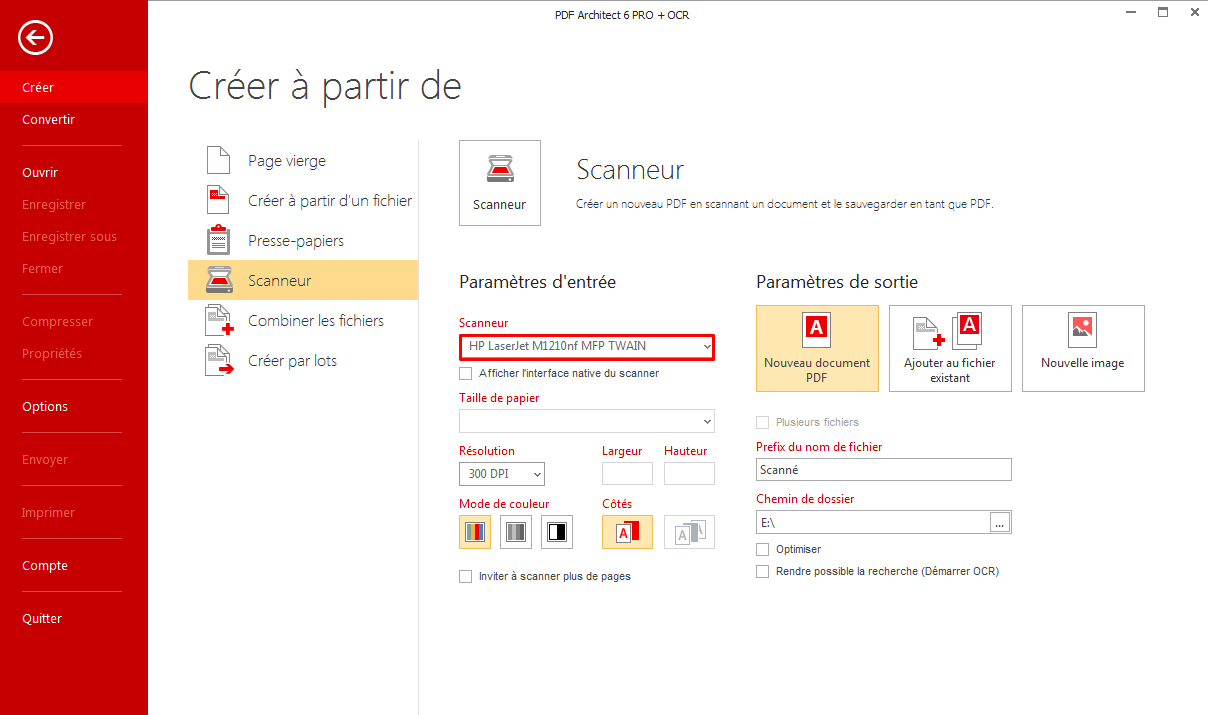Click the Combiner les fichiers icon
The width and height of the screenshot is (1208, 715).
[x=218, y=321]
